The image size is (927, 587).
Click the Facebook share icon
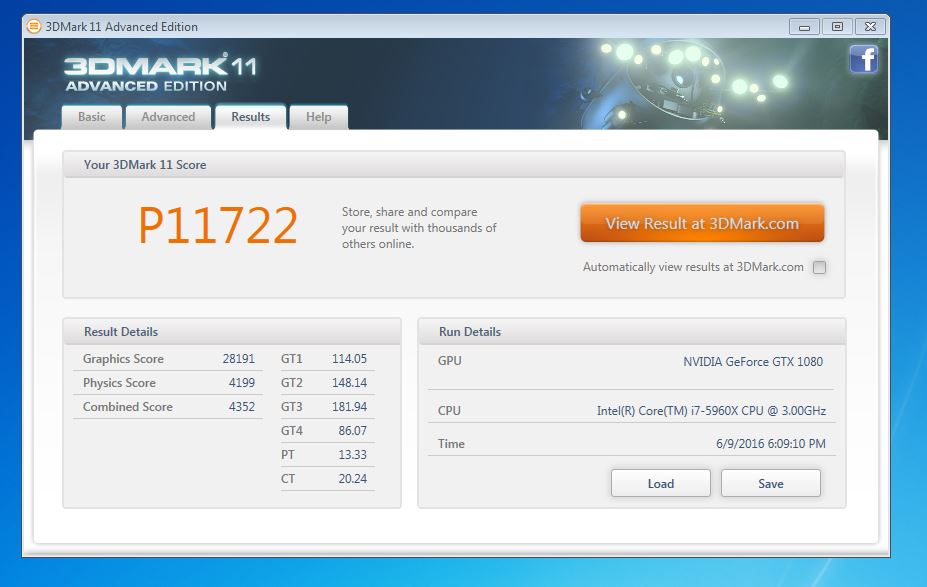pos(863,59)
